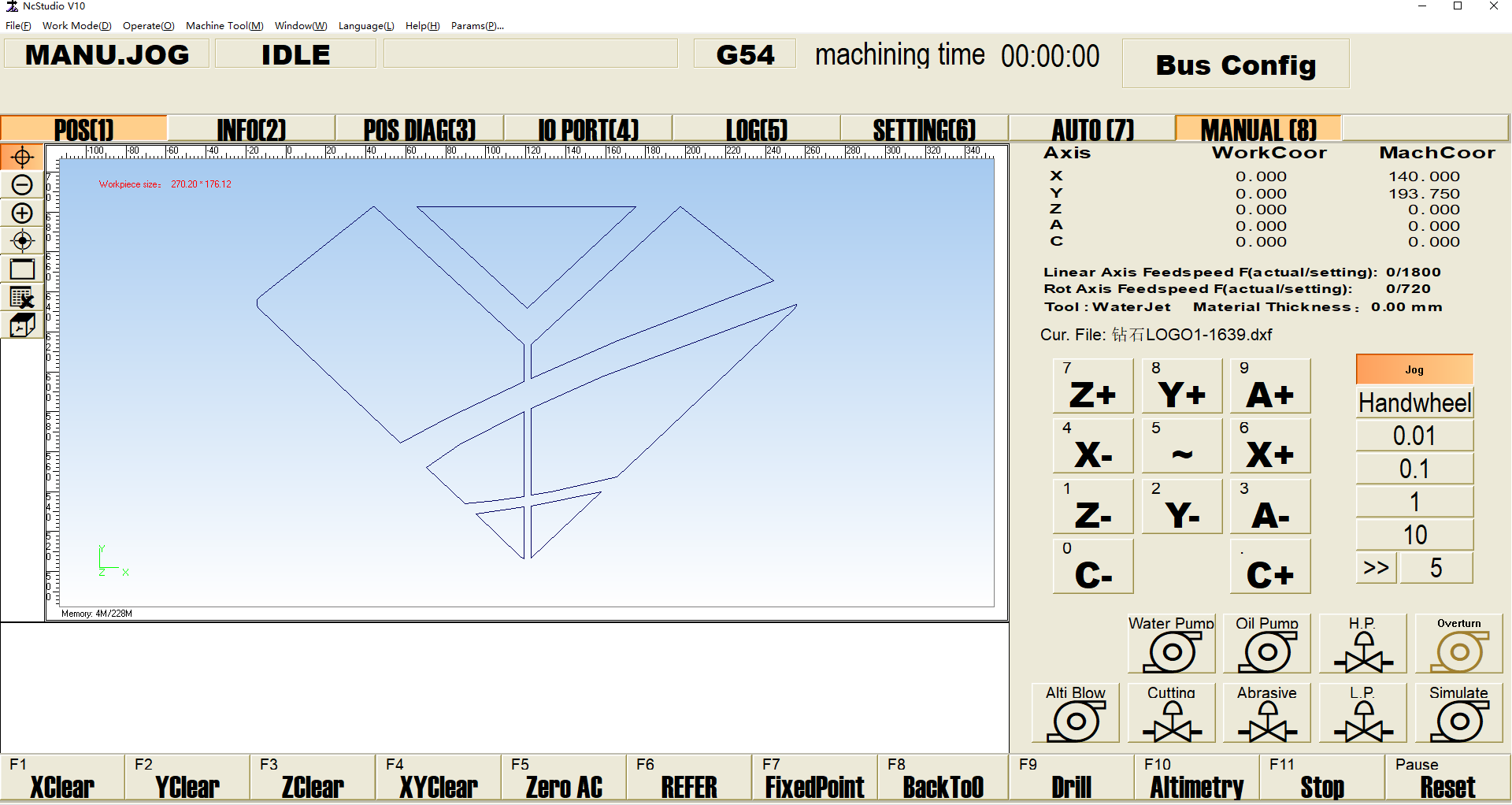Switch to the IO PORT(4) tab

coord(588,129)
